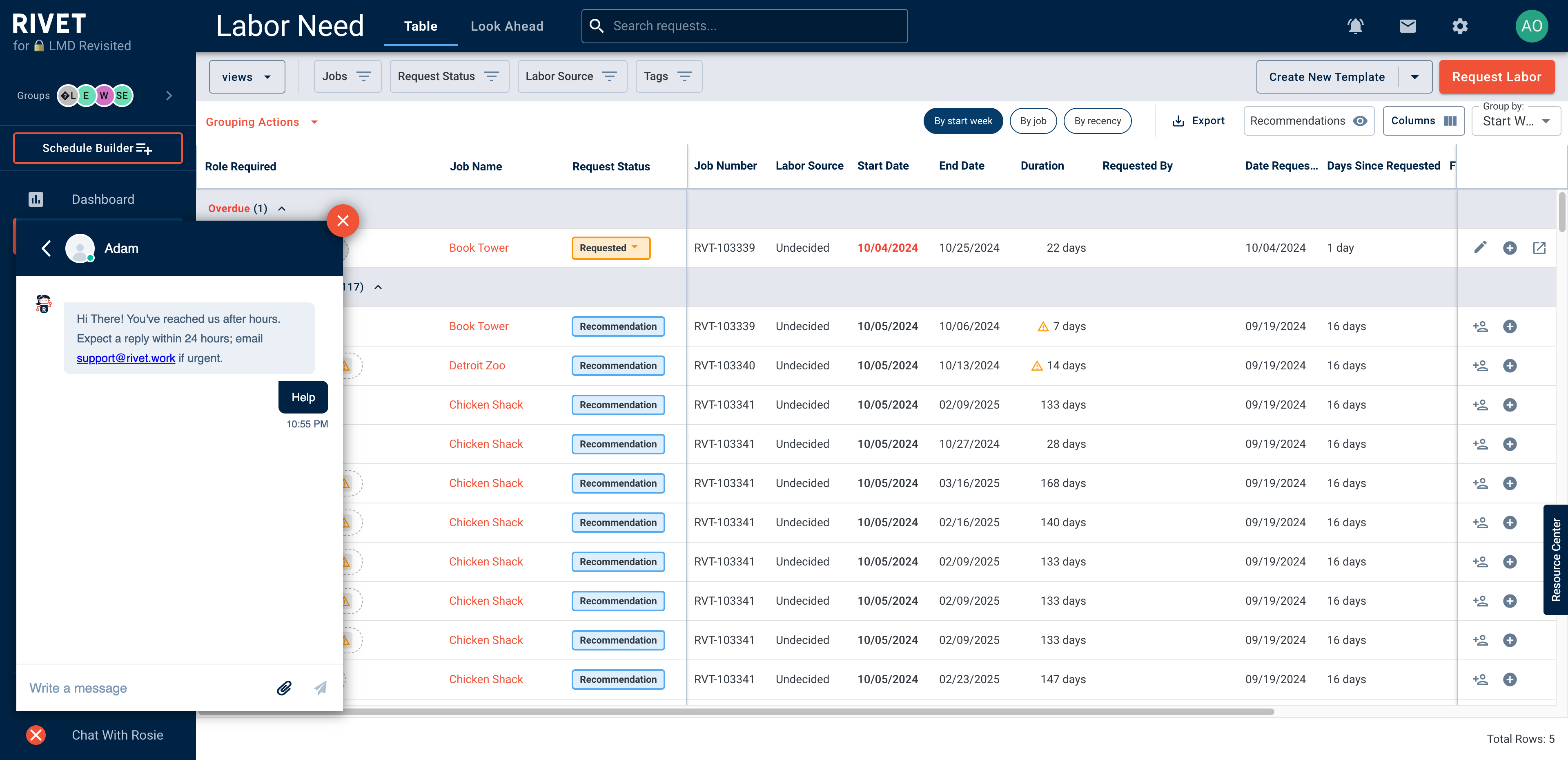Open the Labor Source filter
1568x760 pixels.
pos(572,76)
